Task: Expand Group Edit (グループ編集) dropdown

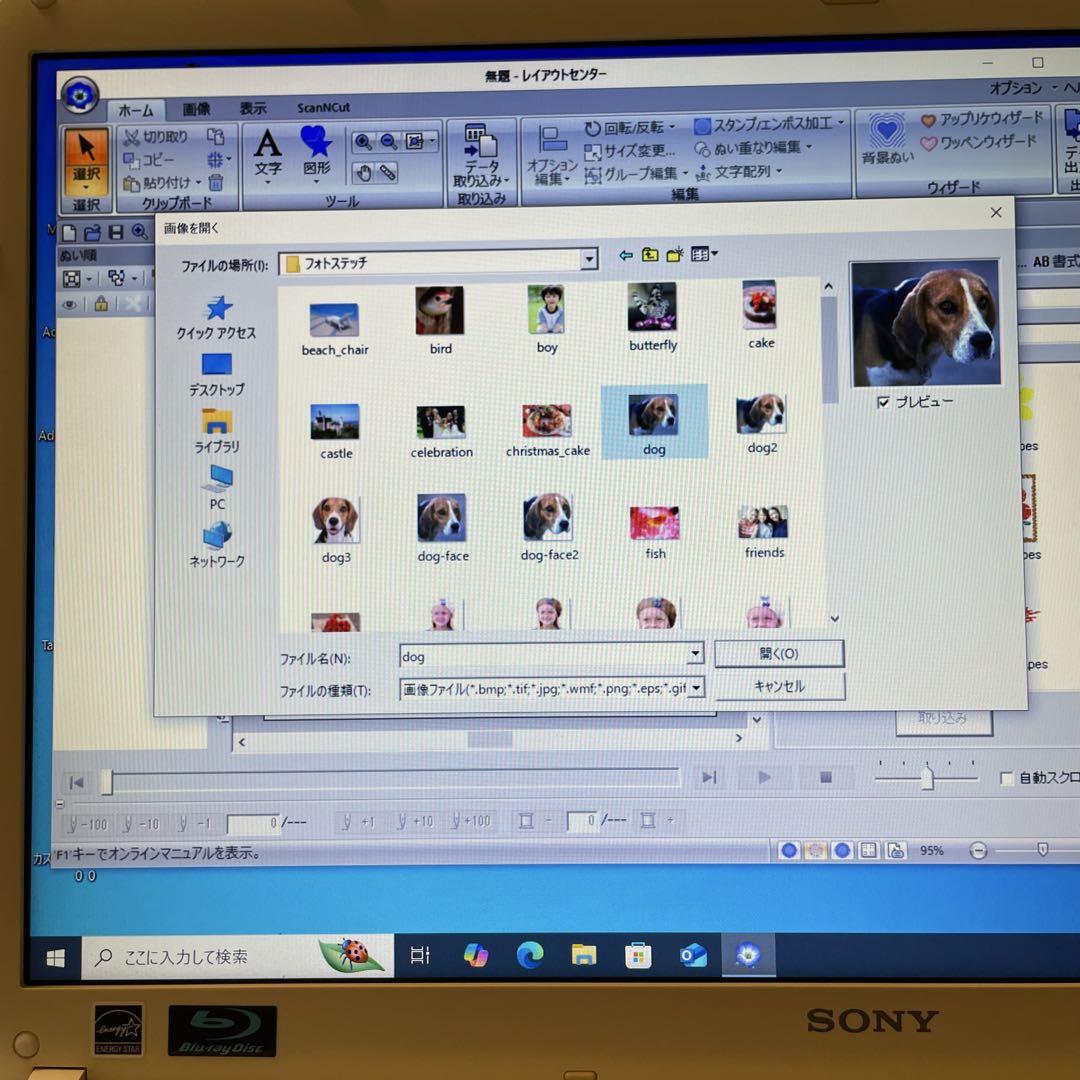Action: [x=685, y=172]
